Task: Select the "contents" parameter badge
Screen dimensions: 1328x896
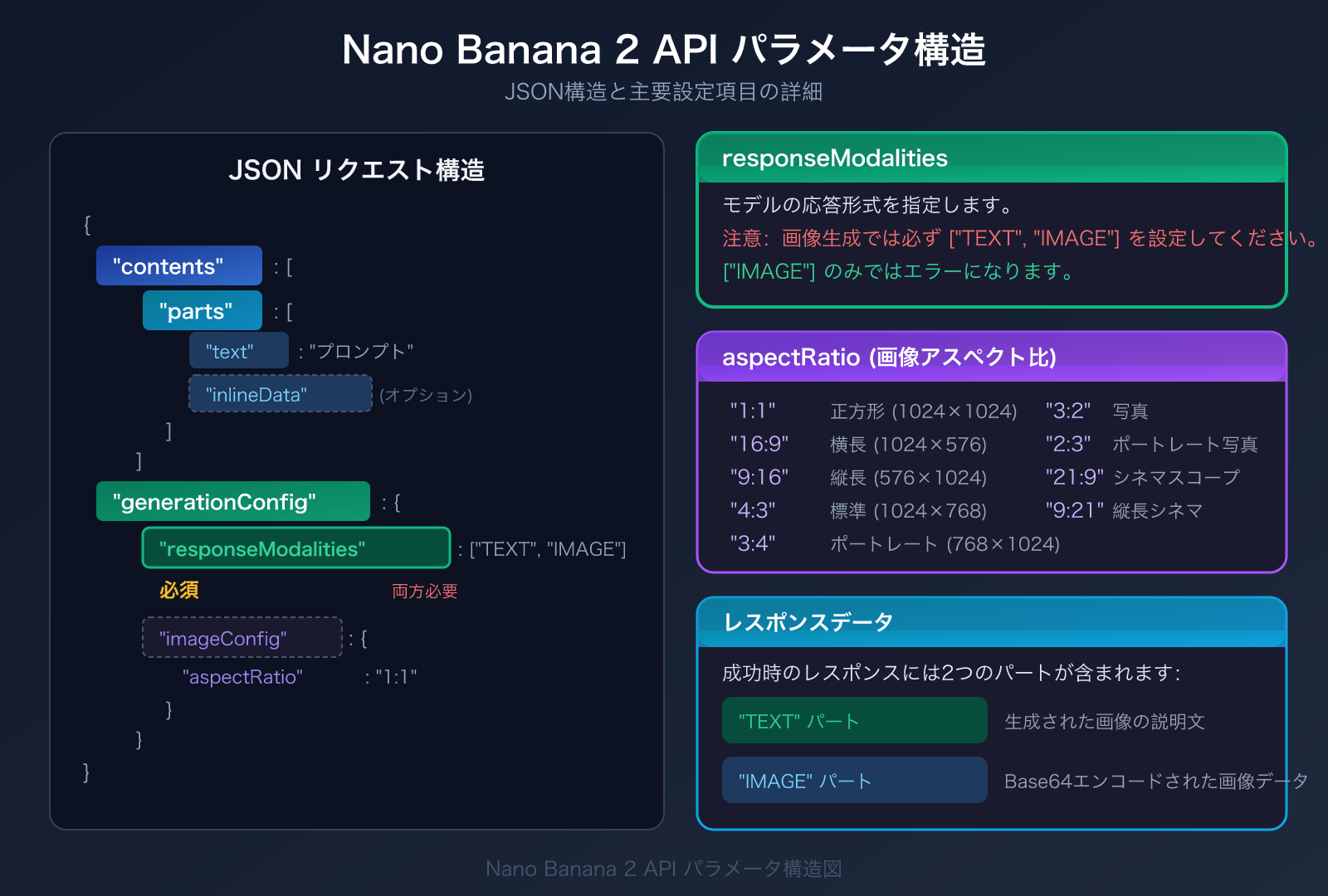Action: [x=178, y=265]
